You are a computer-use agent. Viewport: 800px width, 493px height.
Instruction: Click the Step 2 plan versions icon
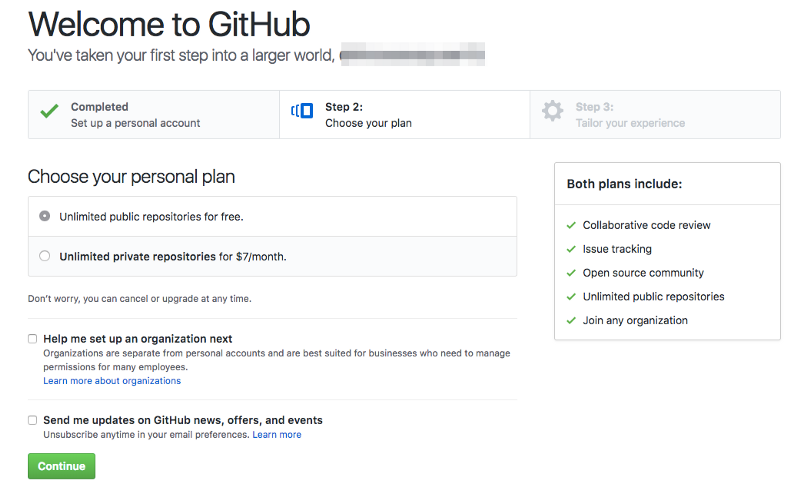[302, 111]
